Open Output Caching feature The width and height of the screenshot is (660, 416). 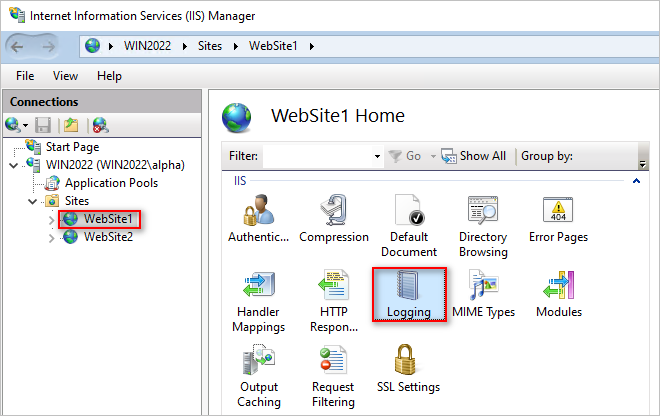tap(259, 376)
